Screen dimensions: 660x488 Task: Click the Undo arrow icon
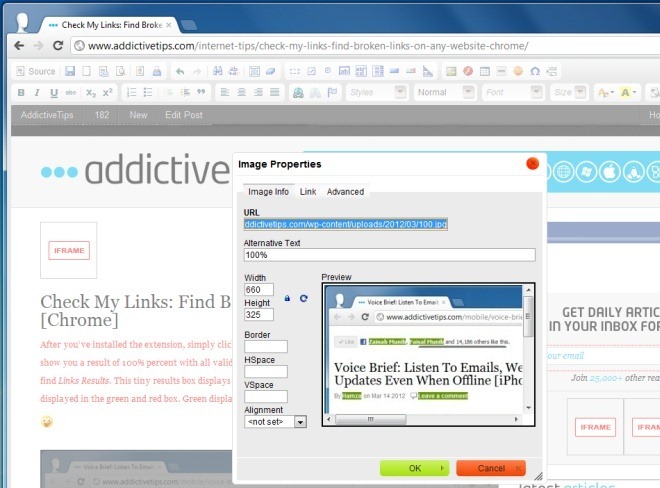pyautogui.click(x=180, y=72)
